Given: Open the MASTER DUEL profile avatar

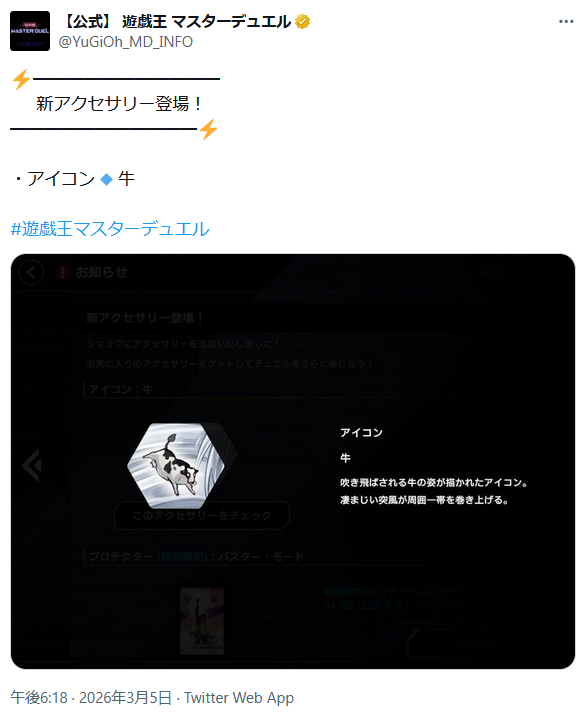Looking at the screenshot, I should 30,31.
